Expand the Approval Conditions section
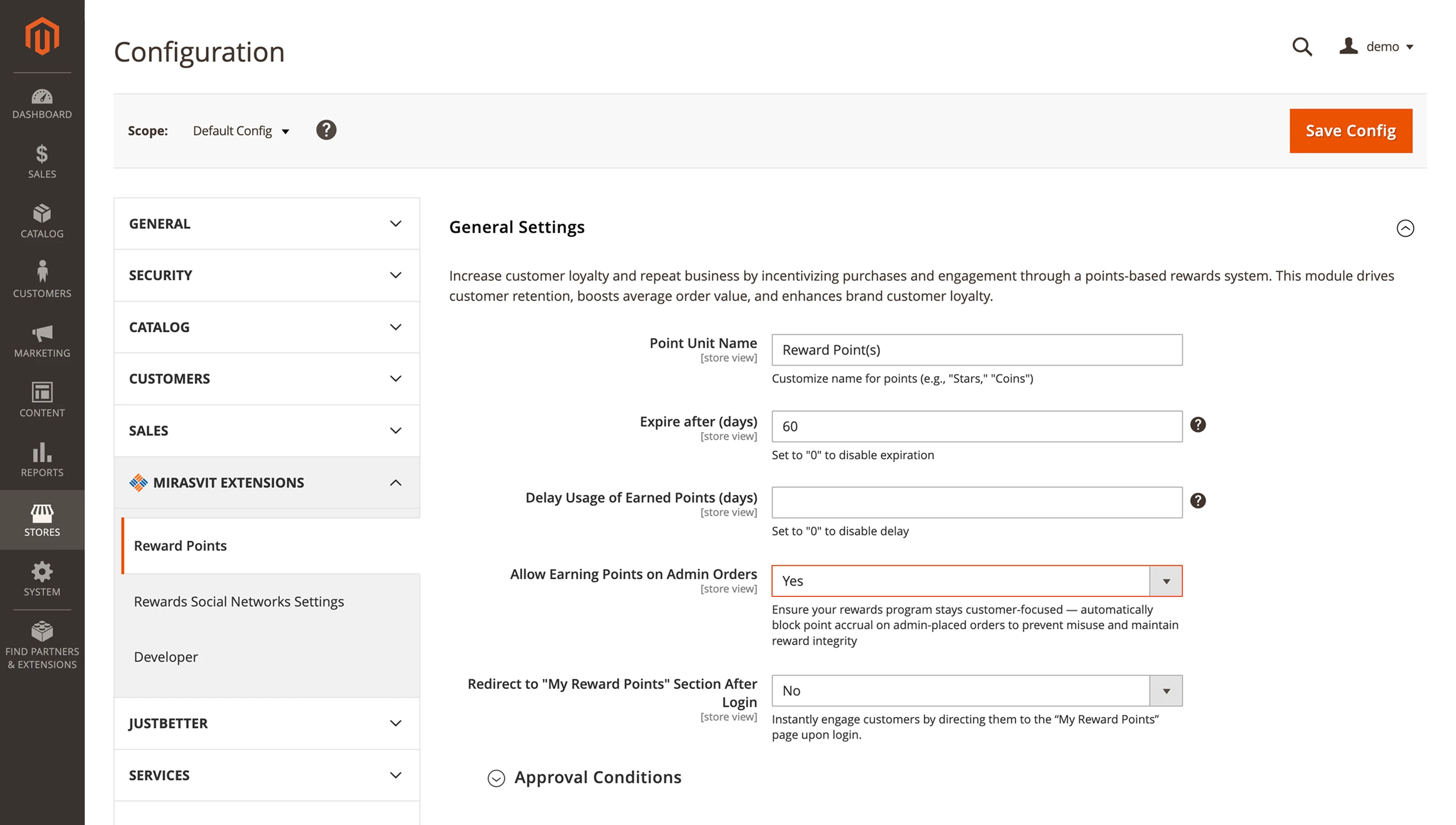Viewport: 1456px width, 825px height. pos(496,778)
